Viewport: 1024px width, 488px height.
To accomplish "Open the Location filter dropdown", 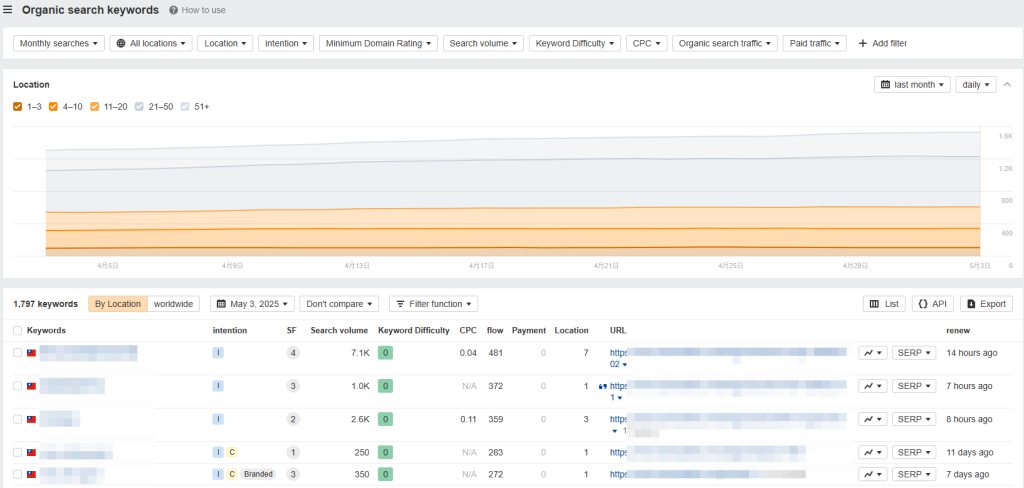I will pyautogui.click(x=225, y=44).
